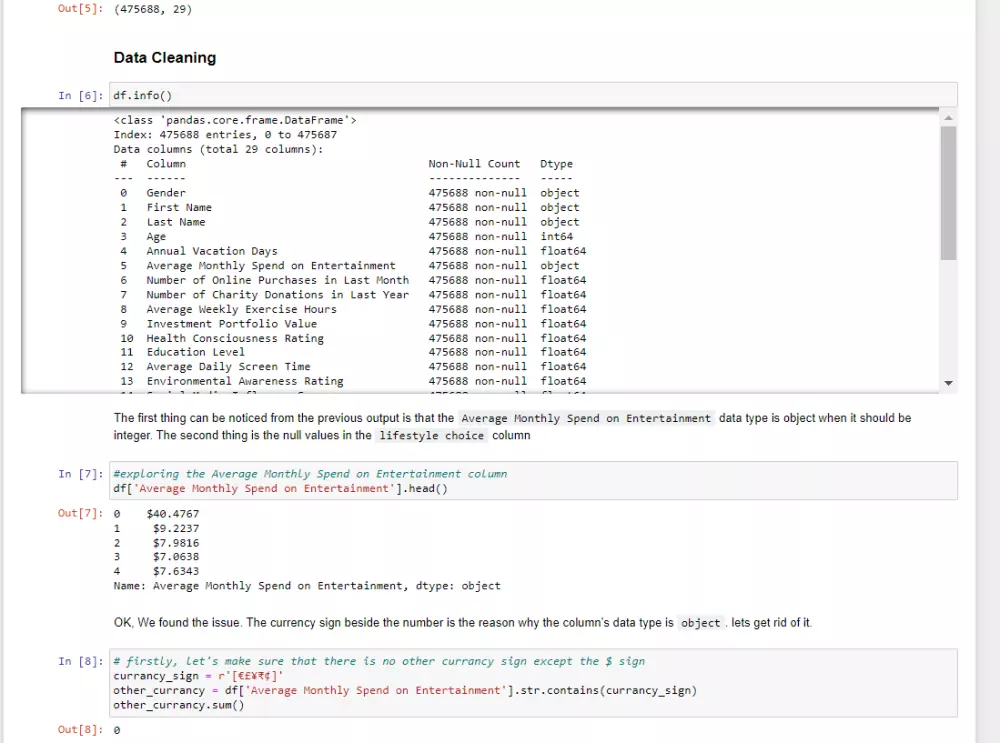Click the '$40.4767' value in Out[7]
The height and width of the screenshot is (743, 1000).
pyautogui.click(x=172, y=514)
